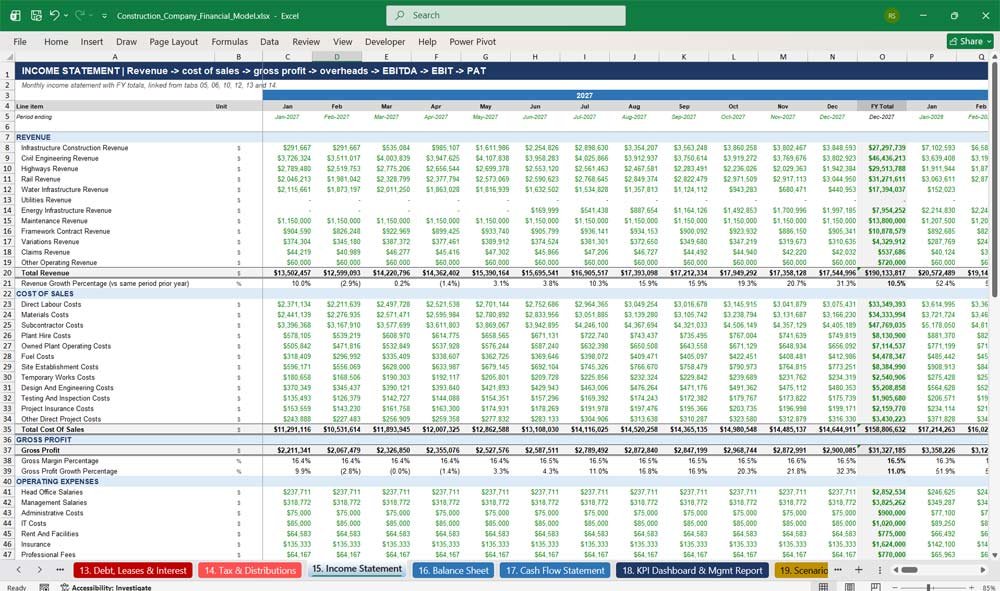
Task: Click the Total Cost Of Sales label
Action: point(52,429)
